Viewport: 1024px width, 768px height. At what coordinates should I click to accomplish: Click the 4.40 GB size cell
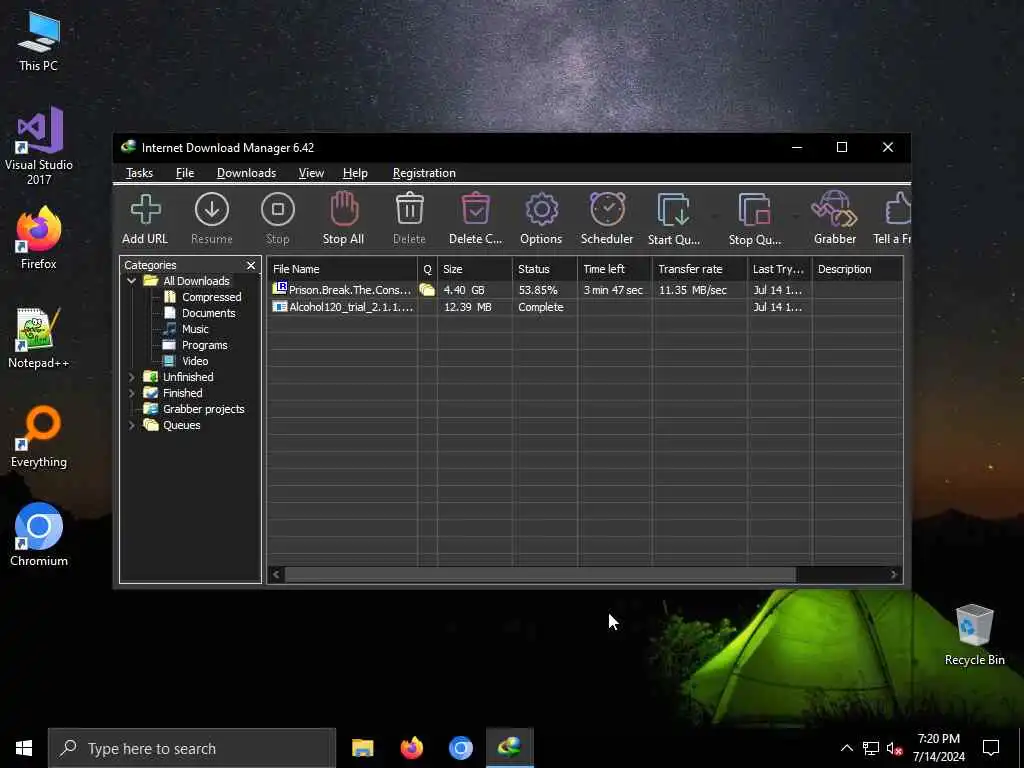(464, 290)
